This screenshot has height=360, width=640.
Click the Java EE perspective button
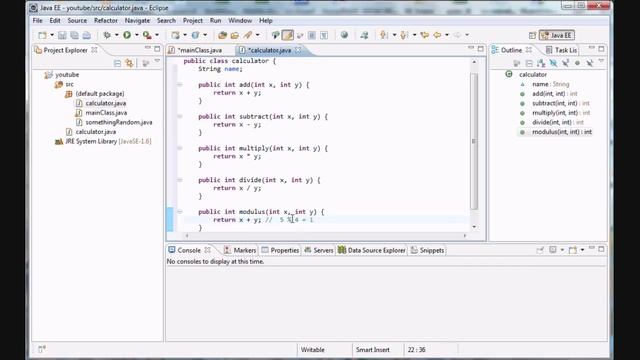[557, 36]
